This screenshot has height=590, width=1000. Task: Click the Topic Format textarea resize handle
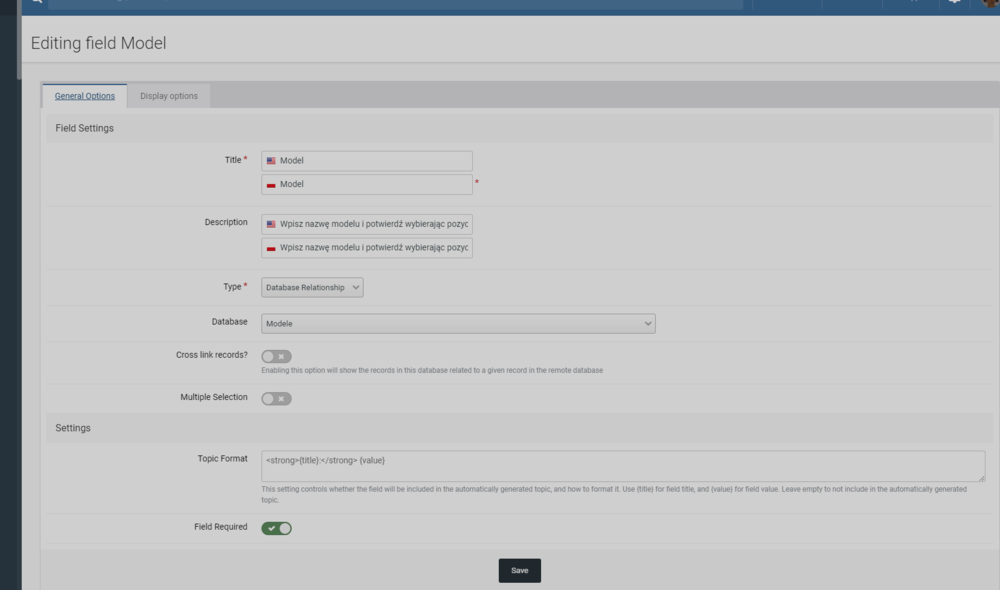980,477
